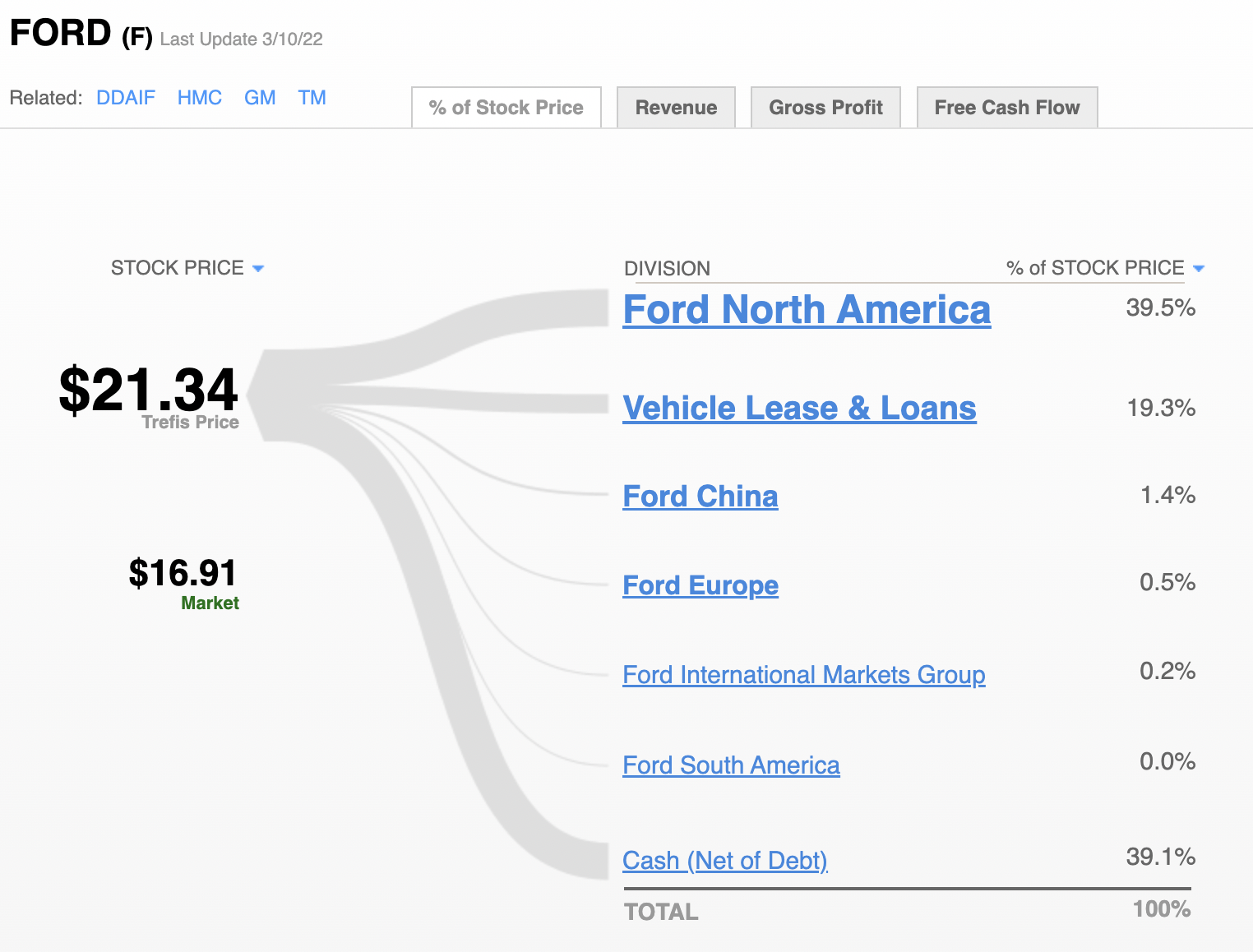Click the 0.5% value for Ford Europe
The height and width of the screenshot is (952, 1253).
click(1167, 582)
